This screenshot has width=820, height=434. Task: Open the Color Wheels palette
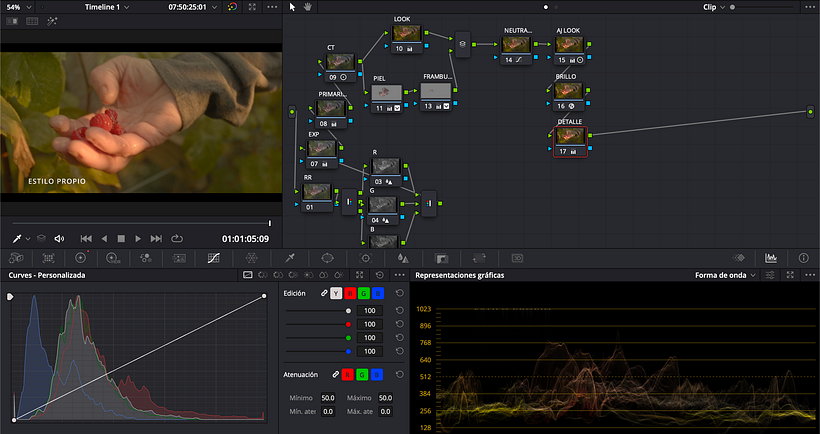81,258
